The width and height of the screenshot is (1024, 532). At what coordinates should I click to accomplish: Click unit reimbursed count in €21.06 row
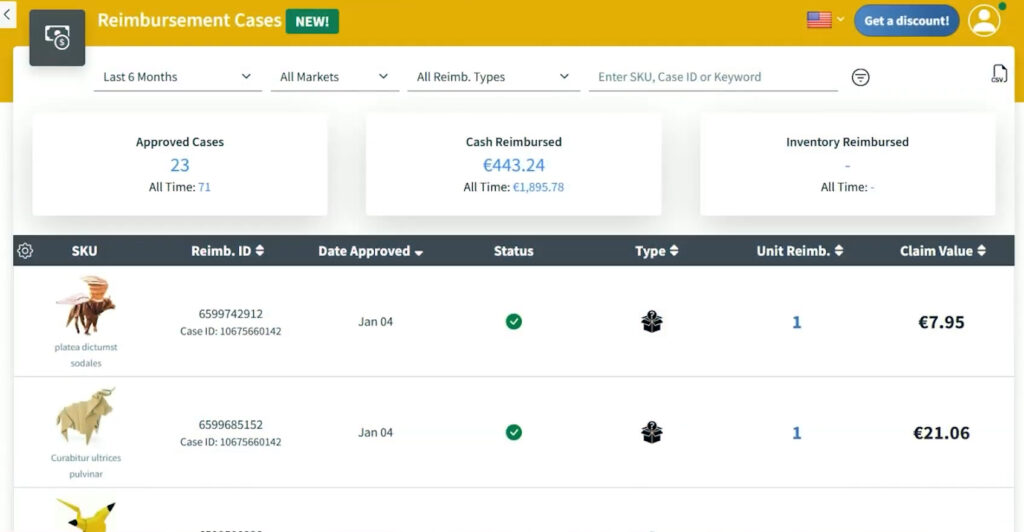(797, 433)
